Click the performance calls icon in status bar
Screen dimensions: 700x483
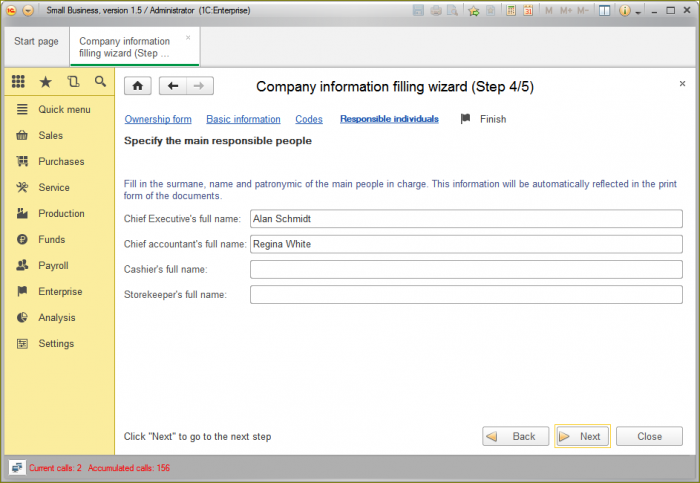tap(17, 468)
